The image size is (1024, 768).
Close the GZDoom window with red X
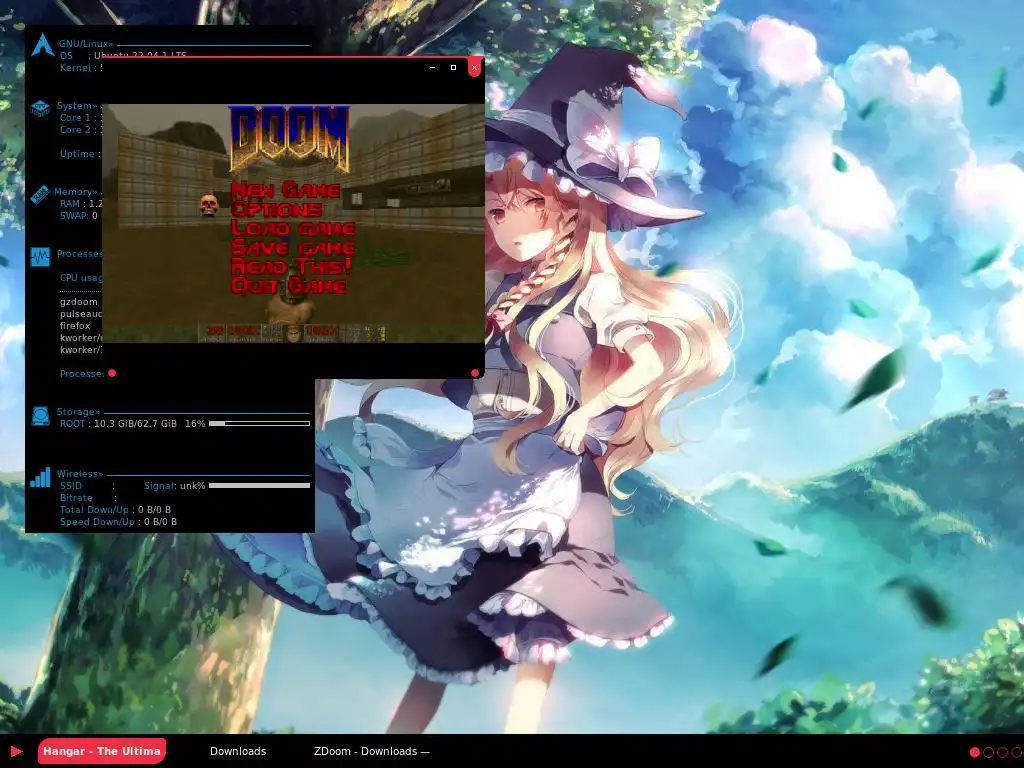click(475, 67)
